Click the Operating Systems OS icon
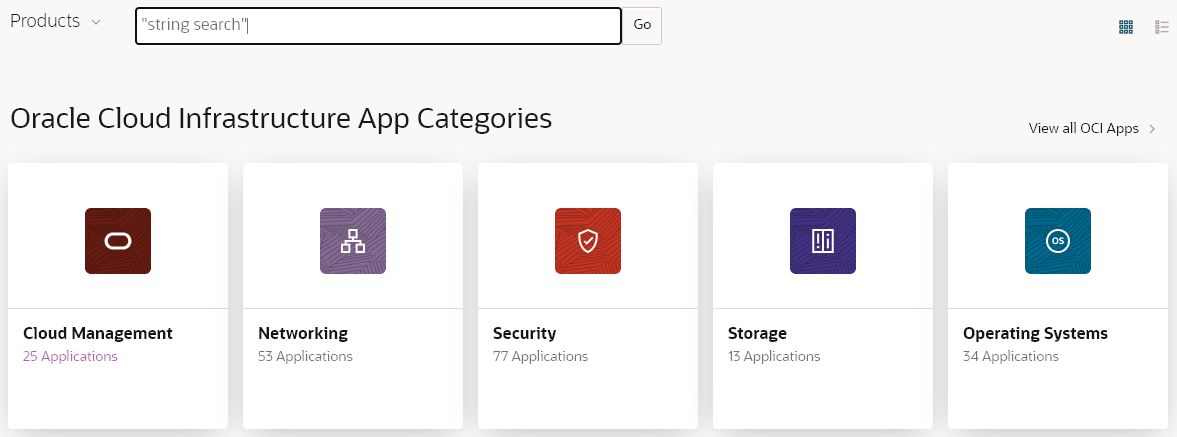The width and height of the screenshot is (1177, 437). coord(1058,241)
